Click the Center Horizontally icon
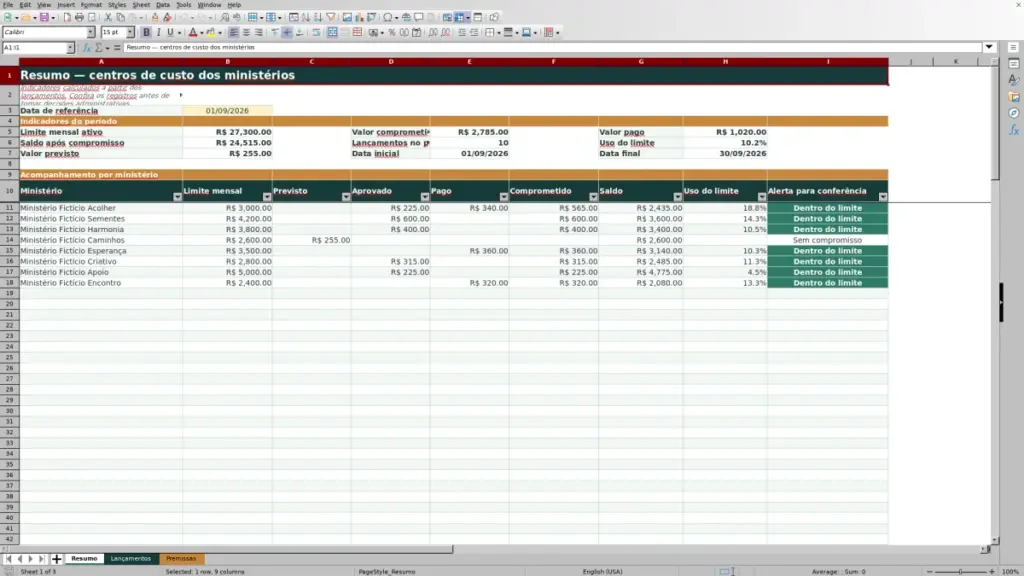 click(246, 33)
